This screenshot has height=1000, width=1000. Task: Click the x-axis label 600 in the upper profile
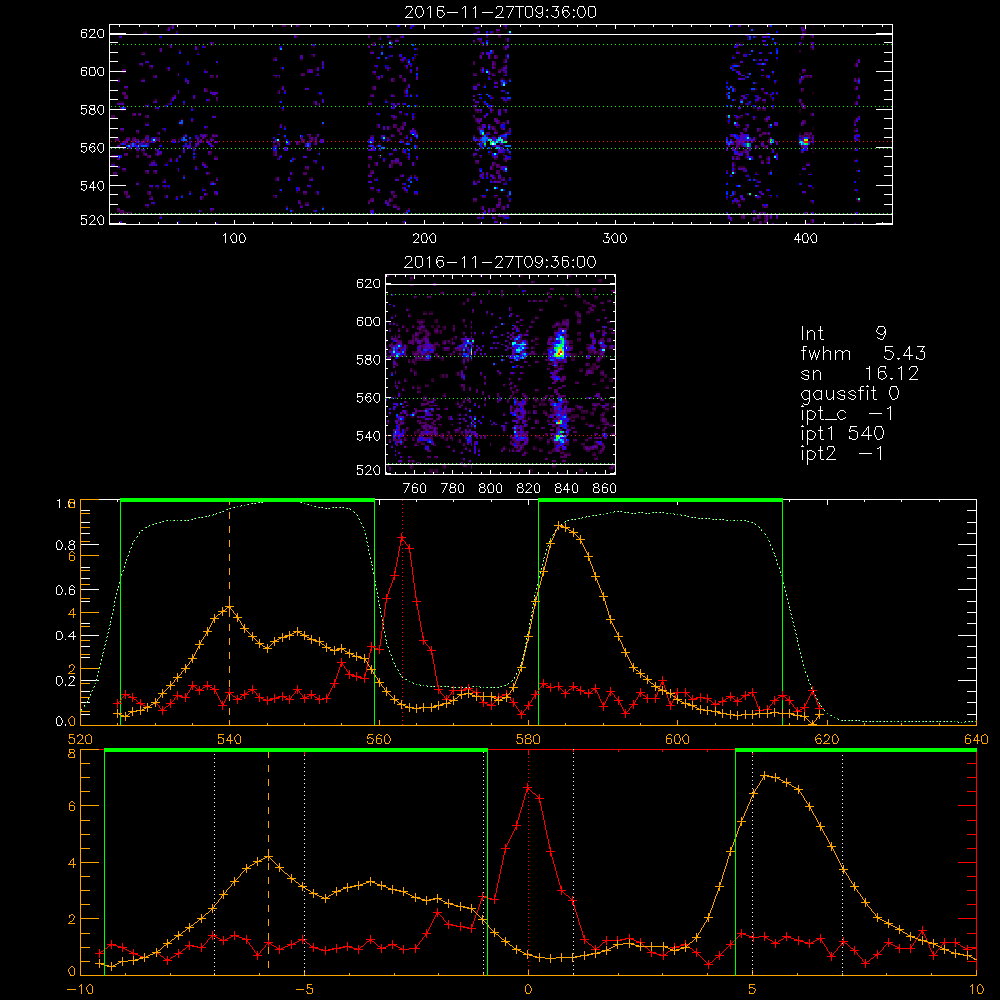677,739
